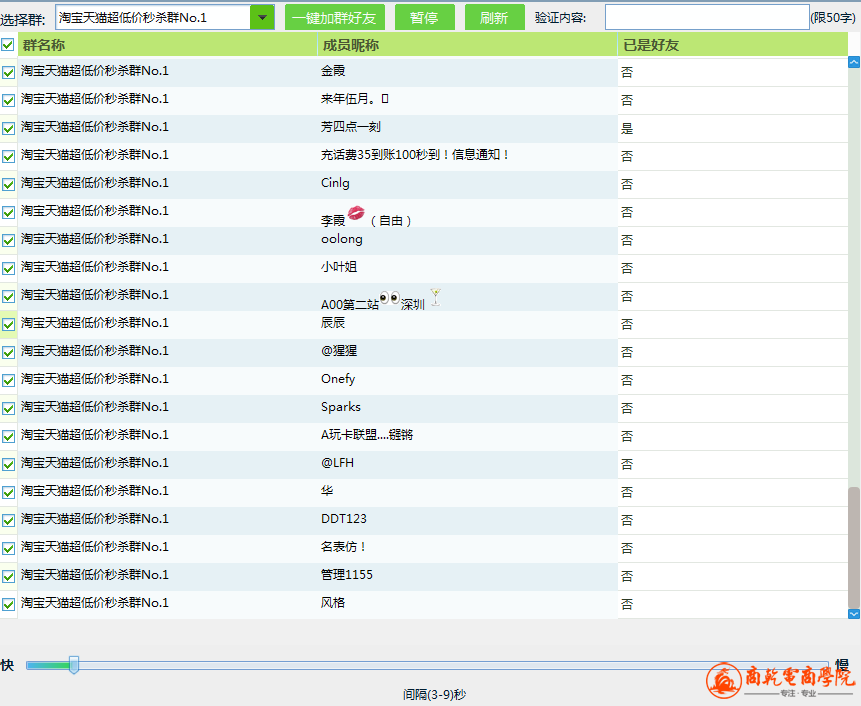
Task: Click the 暂停 pause button
Action: tap(424, 18)
